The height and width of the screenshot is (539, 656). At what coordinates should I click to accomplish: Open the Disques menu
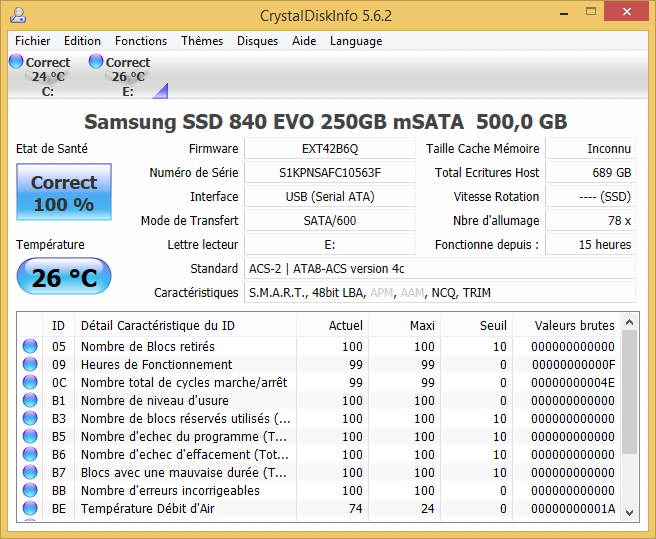click(257, 41)
